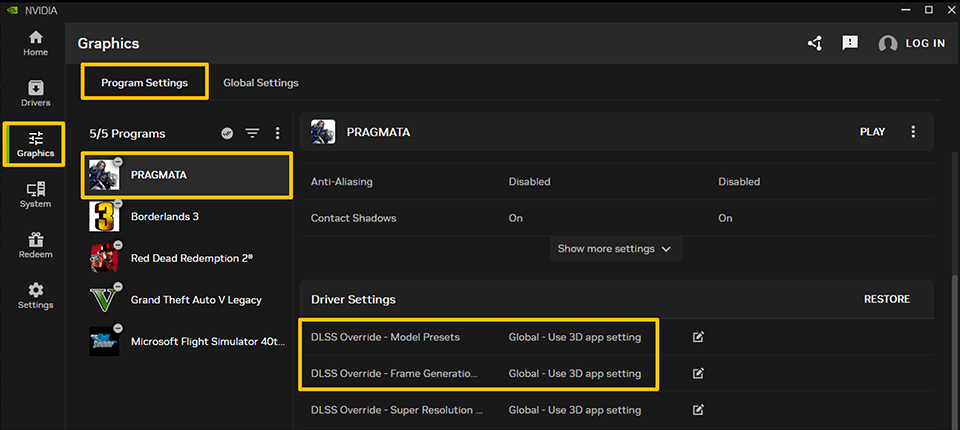The width and height of the screenshot is (960, 430).
Task: Click DLSS Override - Frame Generation label
Action: (x=394, y=374)
